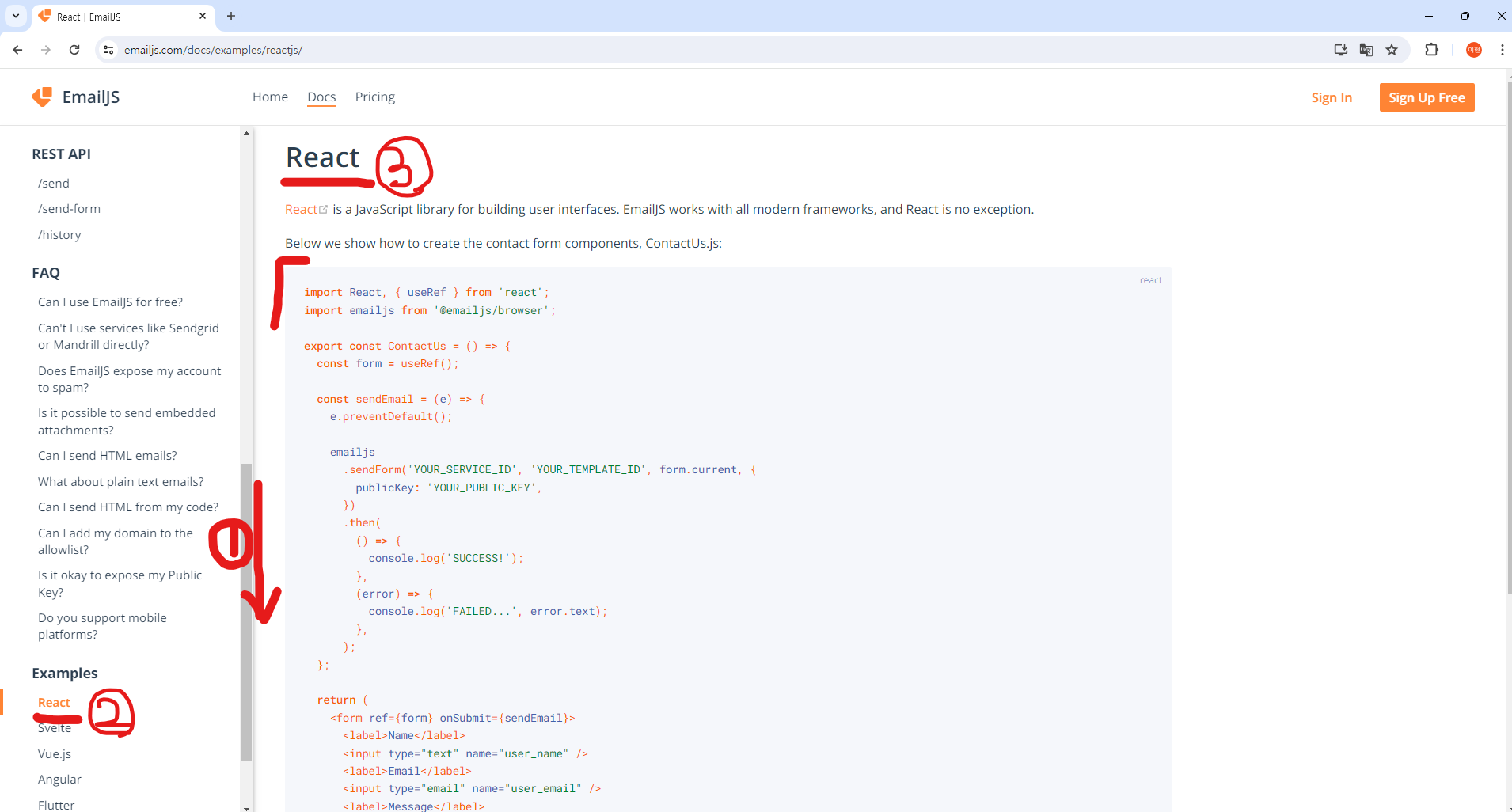This screenshot has height=812, width=1512.
Task: Restore down the Chrome window
Action: tap(1465, 16)
